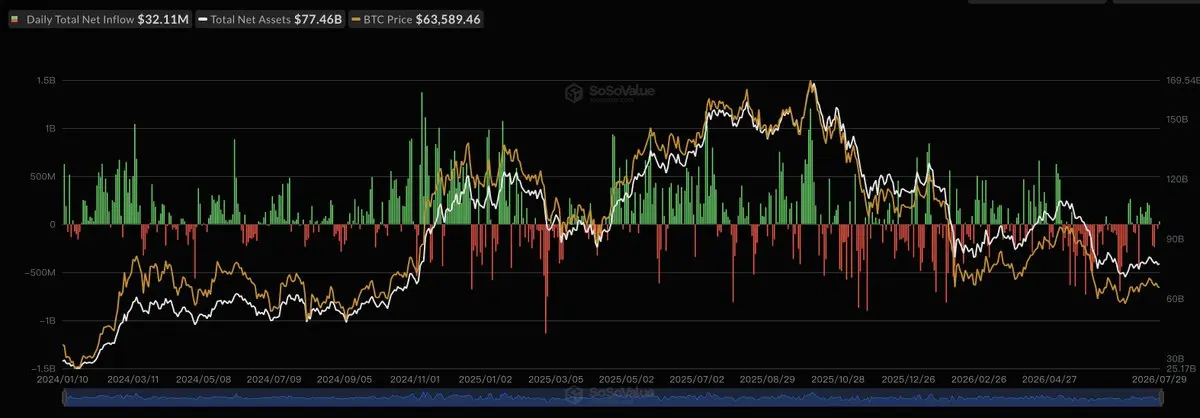The width and height of the screenshot is (1200, 418).
Task: Grab the right handle of the date range slider
Action: click(1160, 398)
